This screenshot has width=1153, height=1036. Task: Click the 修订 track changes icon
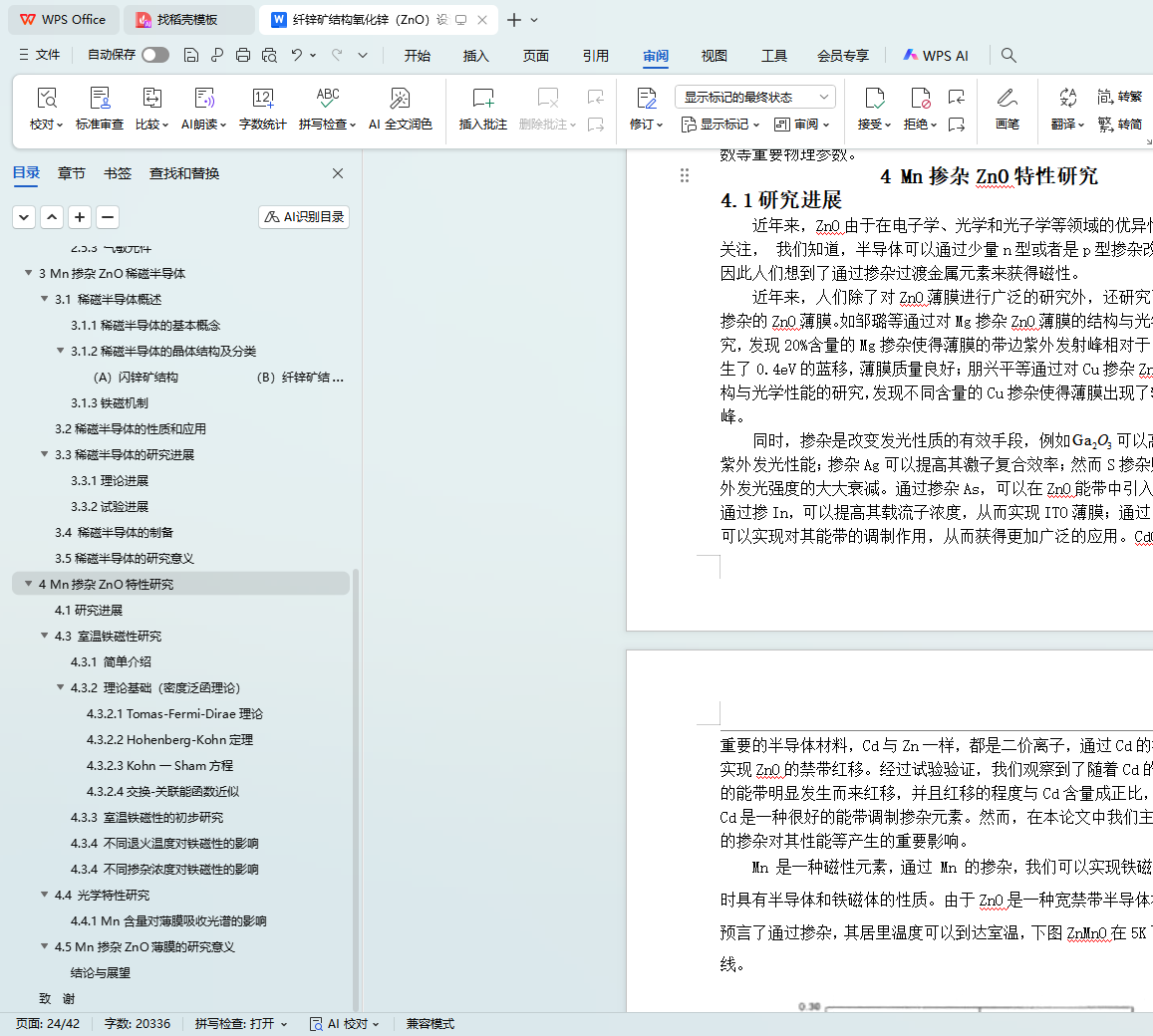tap(646, 99)
